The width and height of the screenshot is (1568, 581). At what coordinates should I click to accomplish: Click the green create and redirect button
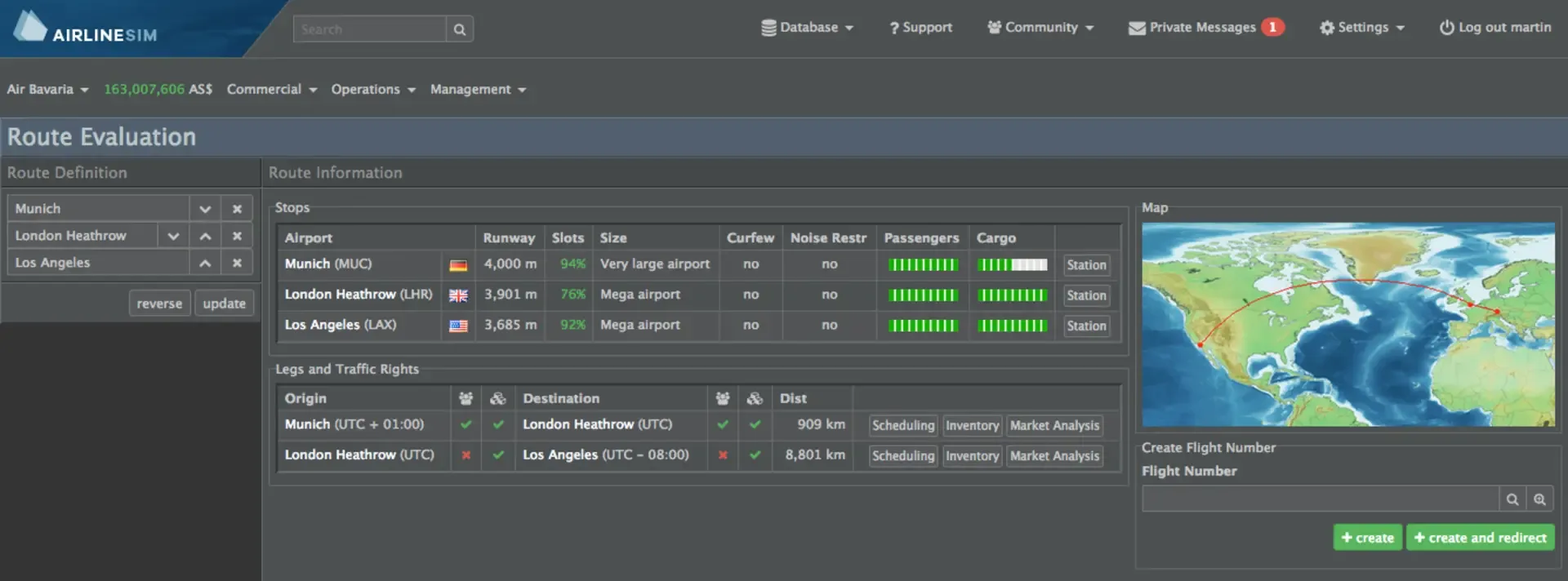pyautogui.click(x=1480, y=538)
